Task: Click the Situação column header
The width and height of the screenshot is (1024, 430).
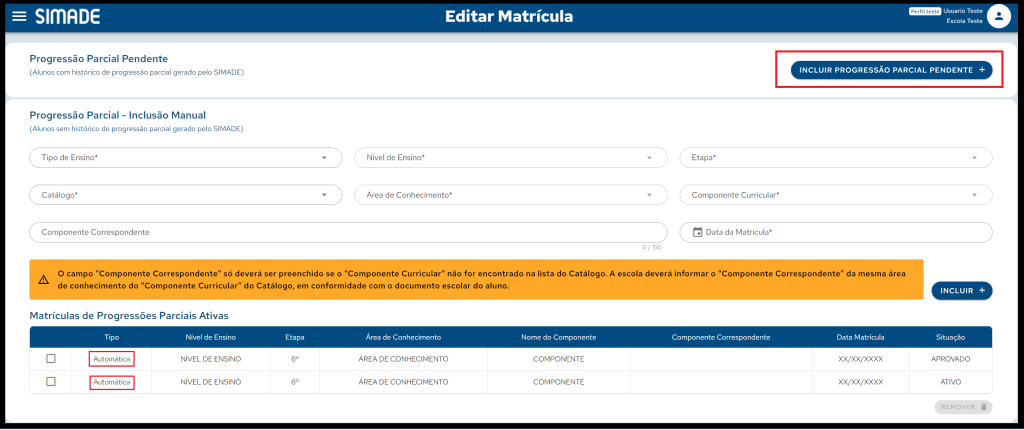Action: click(950, 338)
